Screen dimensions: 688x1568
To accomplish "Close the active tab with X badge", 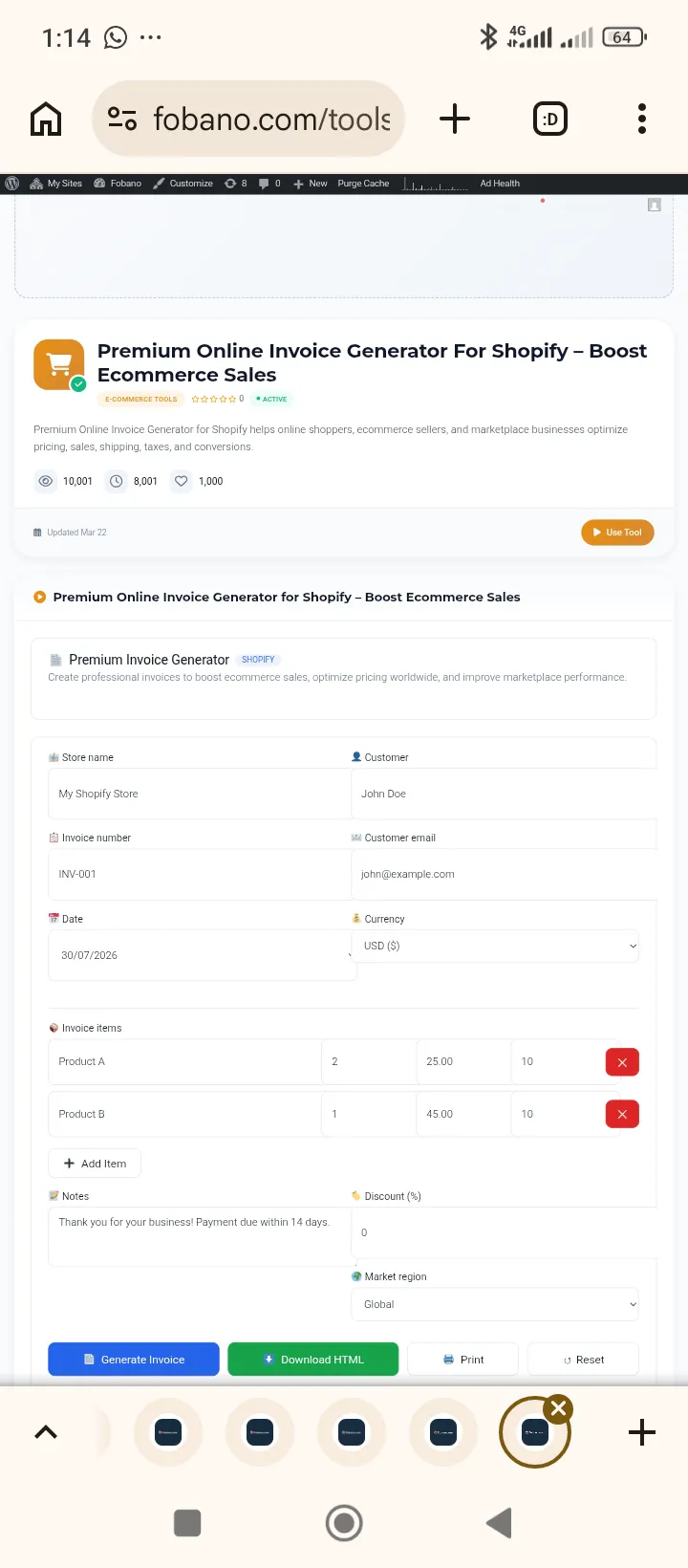I will 559,1408.
